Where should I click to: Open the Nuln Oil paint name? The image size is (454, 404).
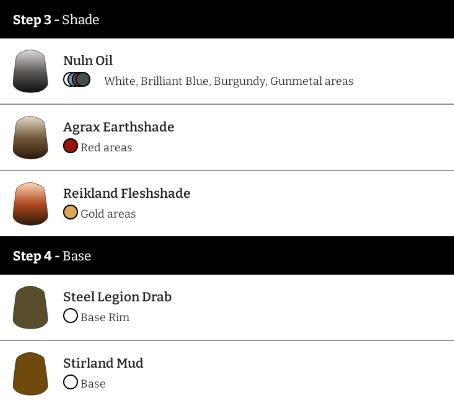tap(88, 61)
